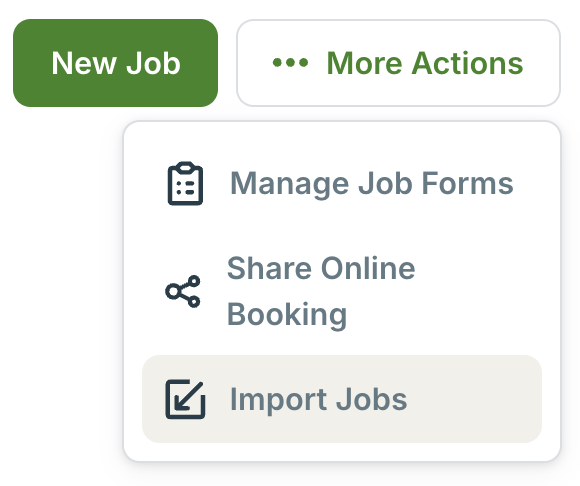The image size is (580, 486).
Task: Click the "Share Online" text line
Action: point(321,268)
